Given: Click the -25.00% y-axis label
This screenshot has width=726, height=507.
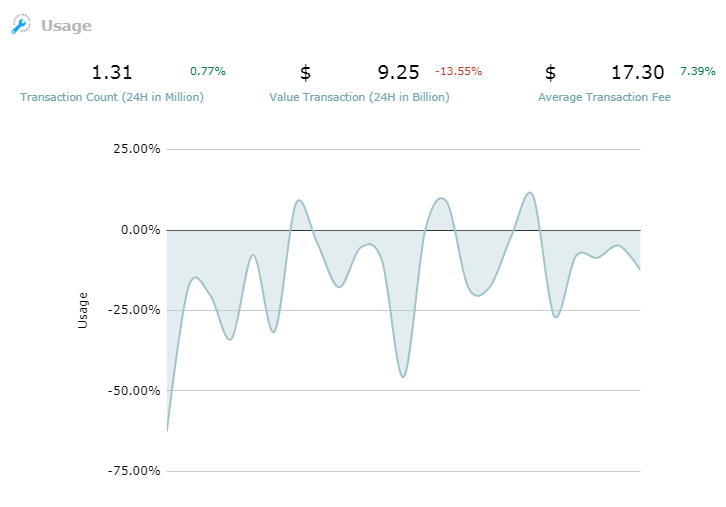Looking at the screenshot, I should (x=134, y=310).
